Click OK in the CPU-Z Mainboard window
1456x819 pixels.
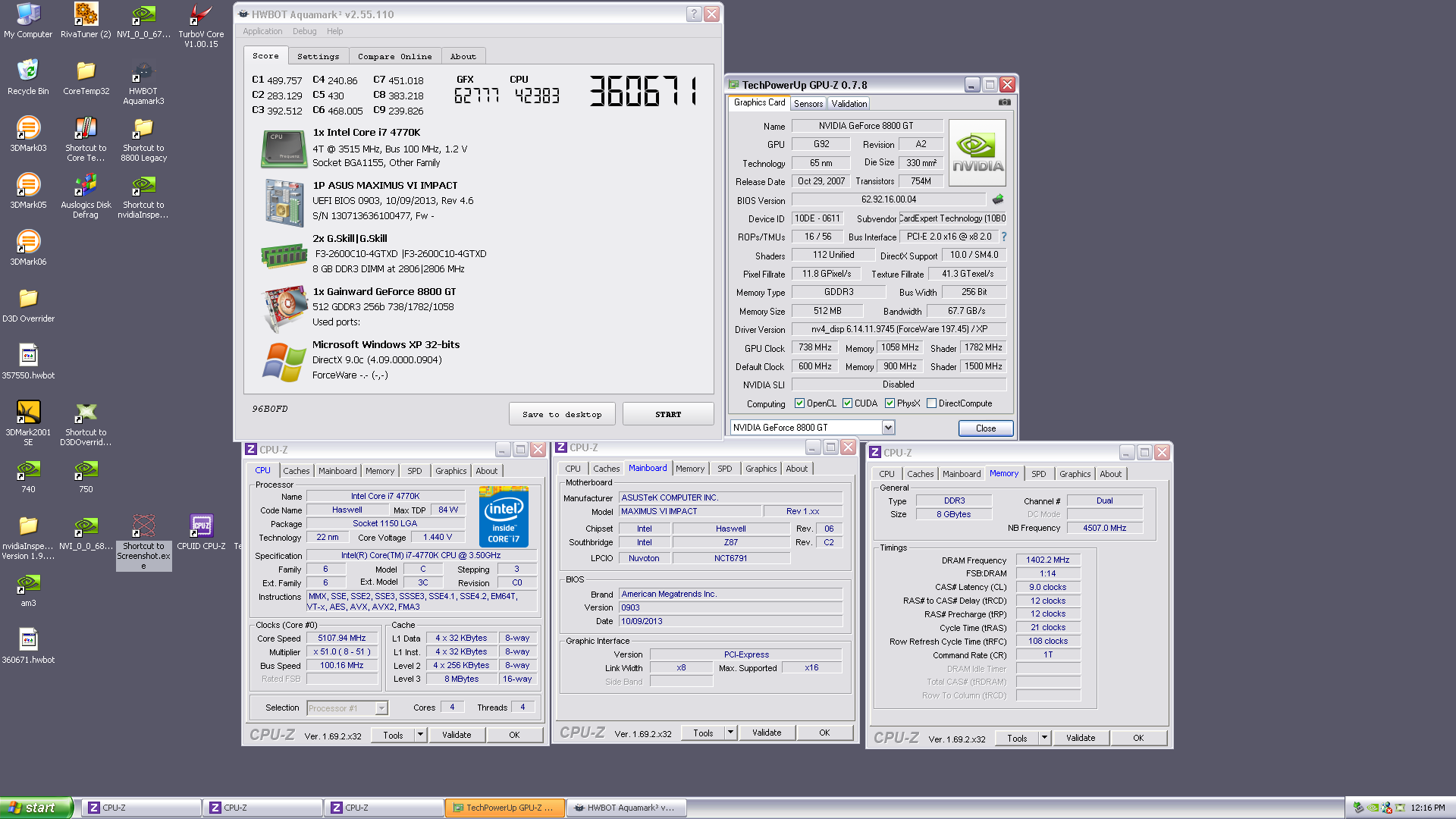[824, 733]
